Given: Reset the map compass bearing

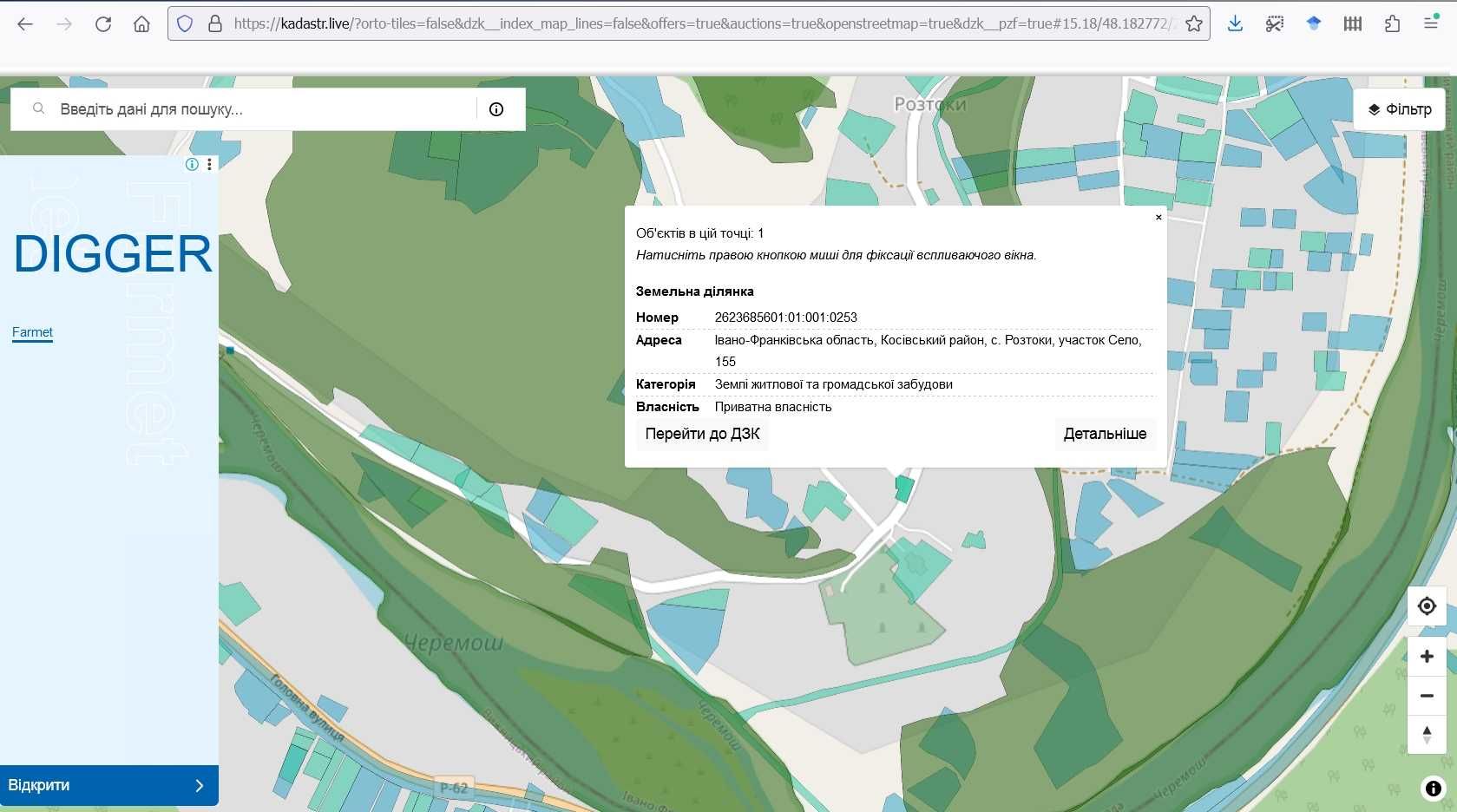Looking at the screenshot, I should [x=1427, y=735].
